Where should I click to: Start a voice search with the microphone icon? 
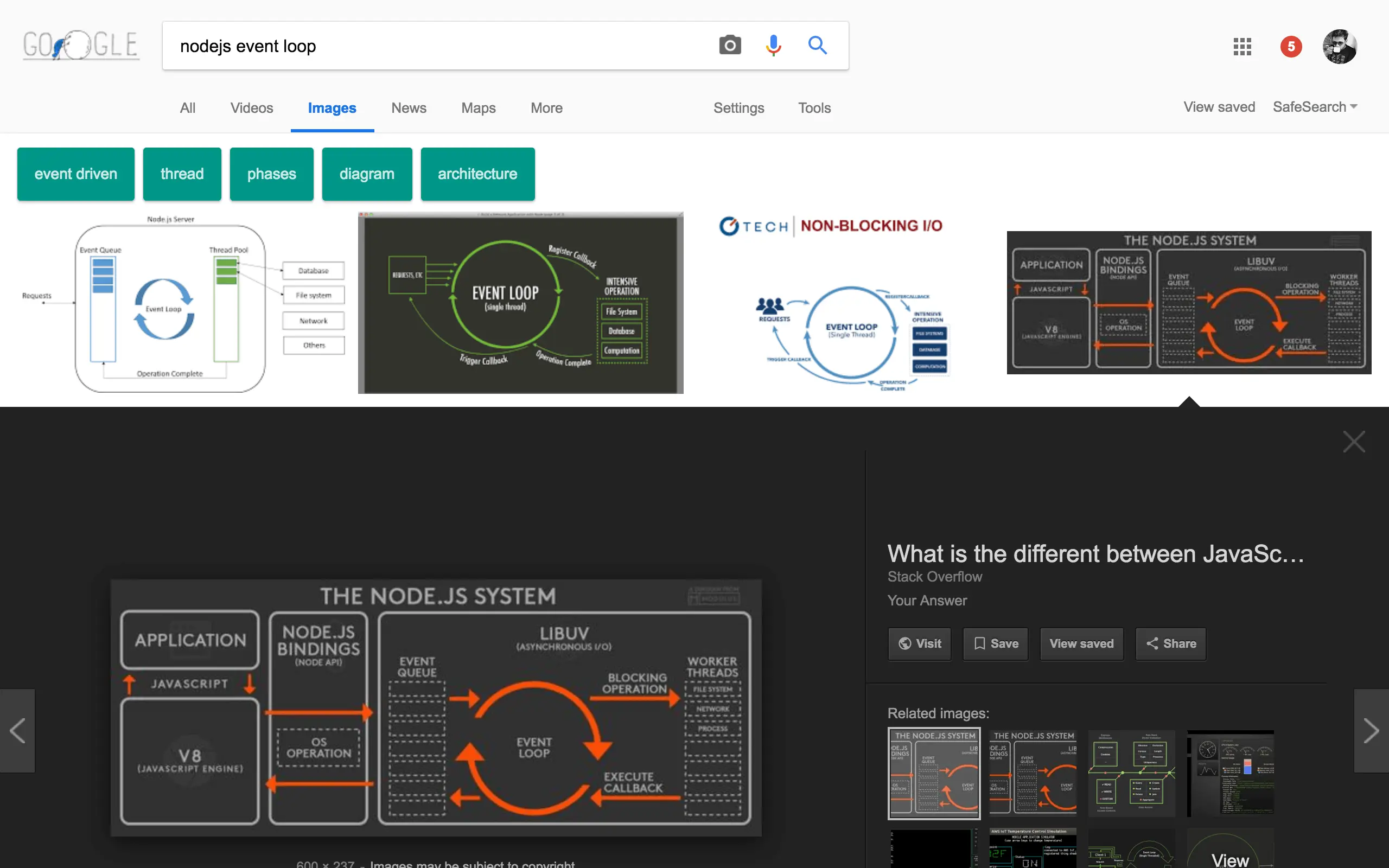[x=773, y=45]
